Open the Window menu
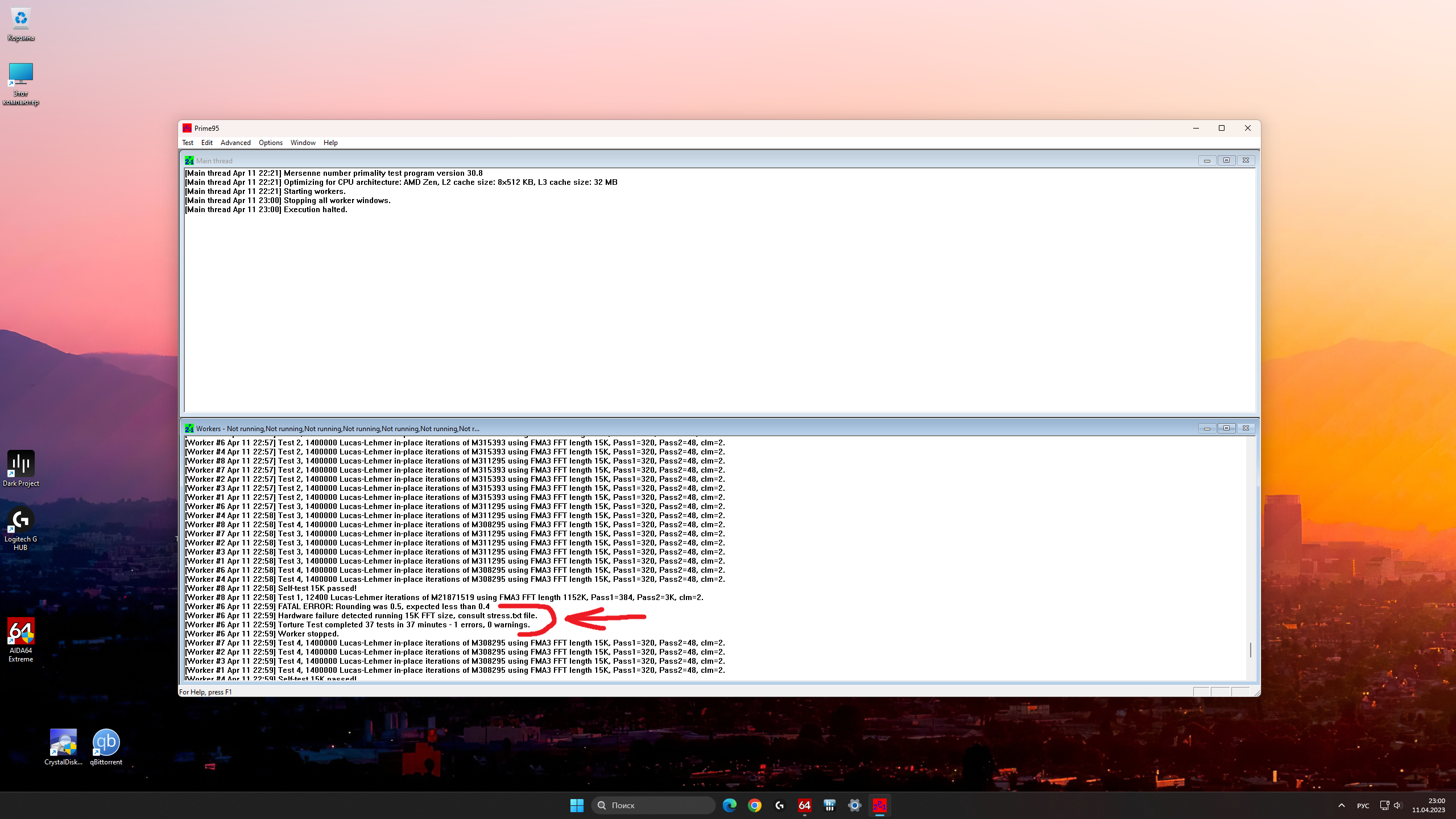The width and height of the screenshot is (1456, 819). coord(303,143)
